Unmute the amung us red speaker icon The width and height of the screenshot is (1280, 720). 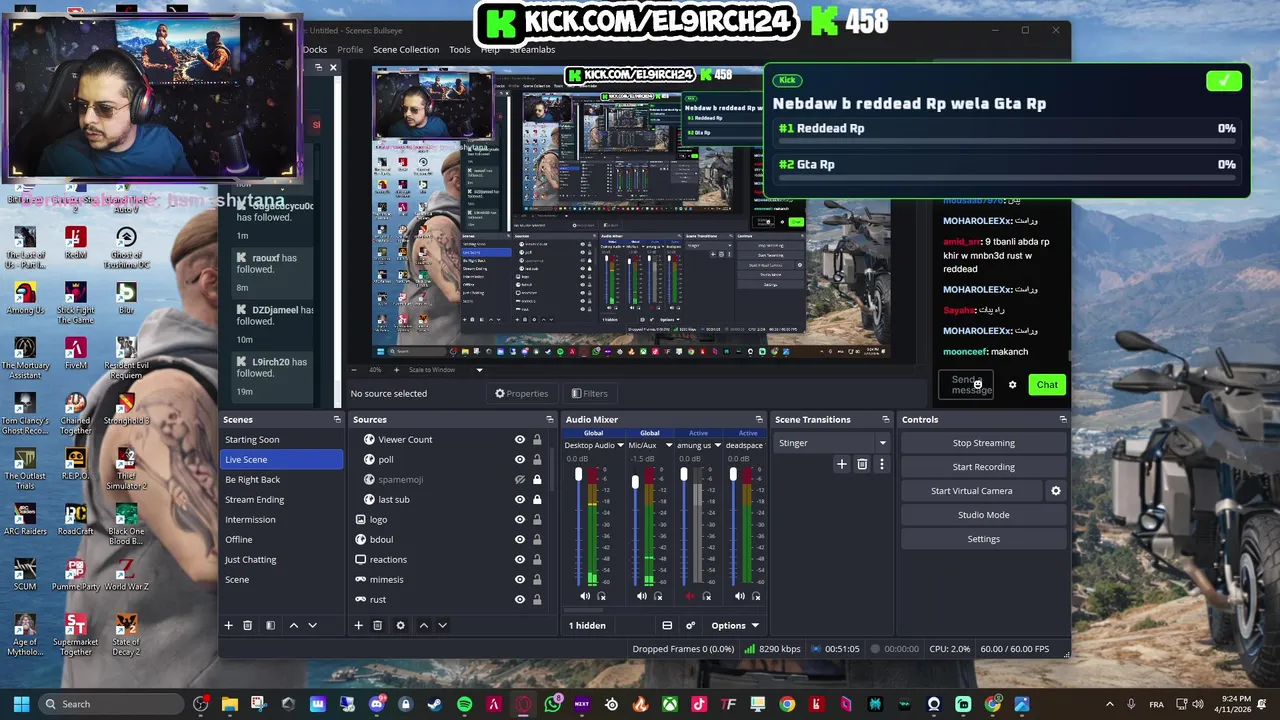[x=690, y=596]
